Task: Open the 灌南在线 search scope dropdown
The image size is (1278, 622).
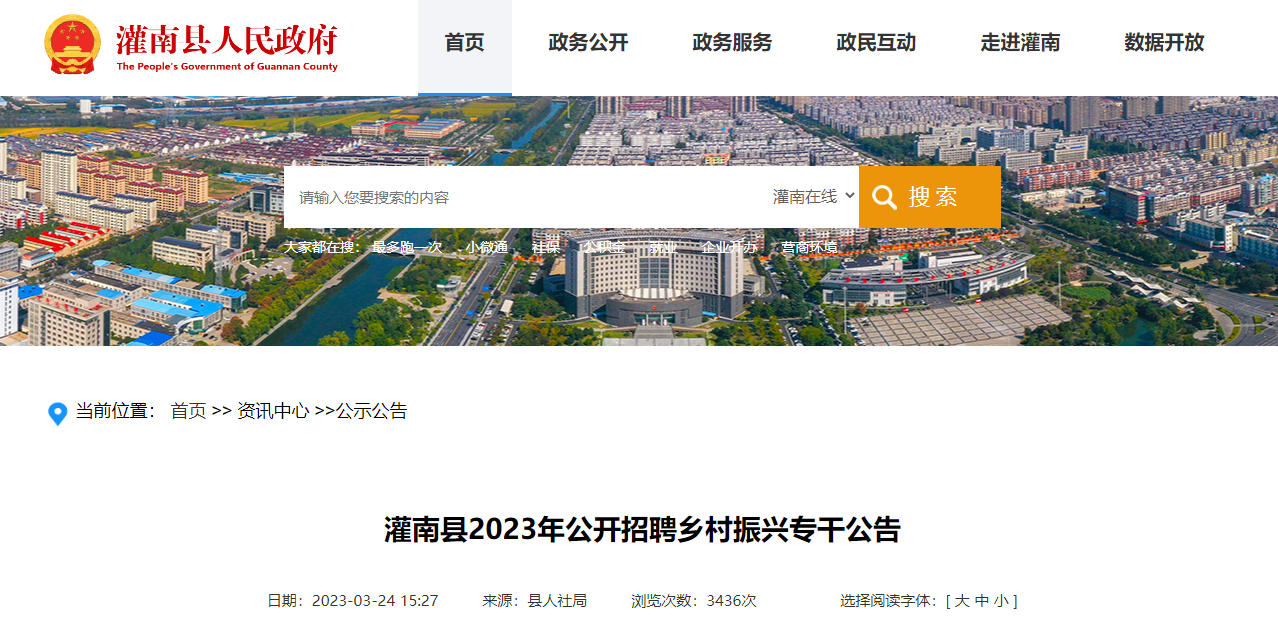Action: click(x=814, y=197)
